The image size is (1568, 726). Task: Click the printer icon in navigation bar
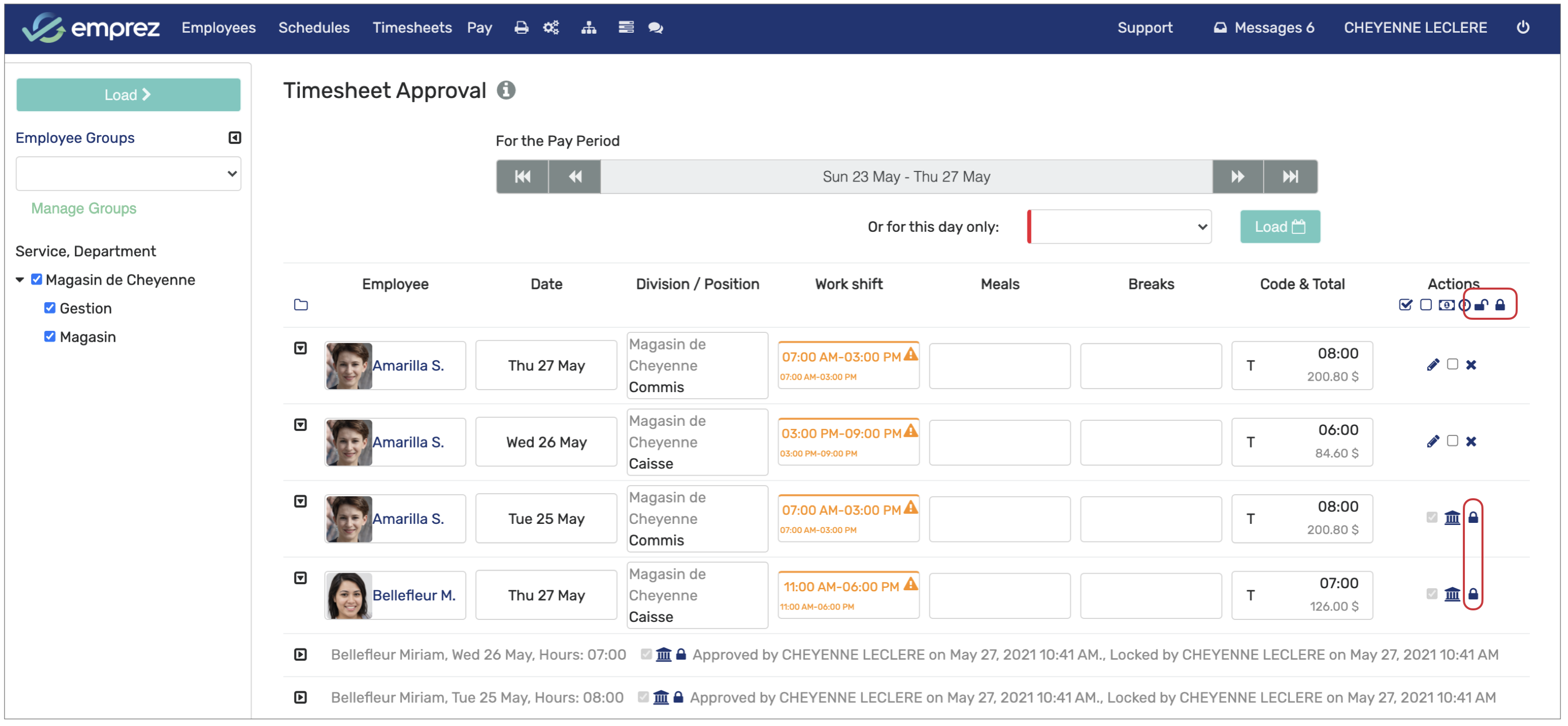(521, 27)
